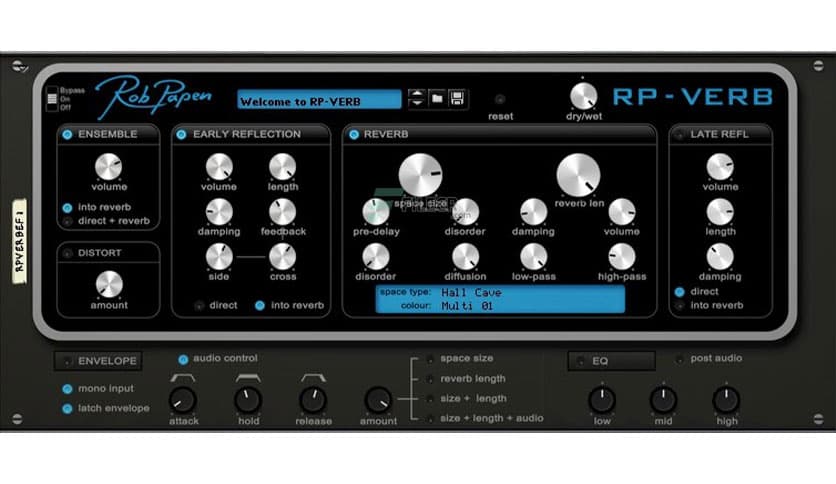The height and width of the screenshot is (484, 836).
Task: Toggle the audio control LED
Action: tap(183, 359)
